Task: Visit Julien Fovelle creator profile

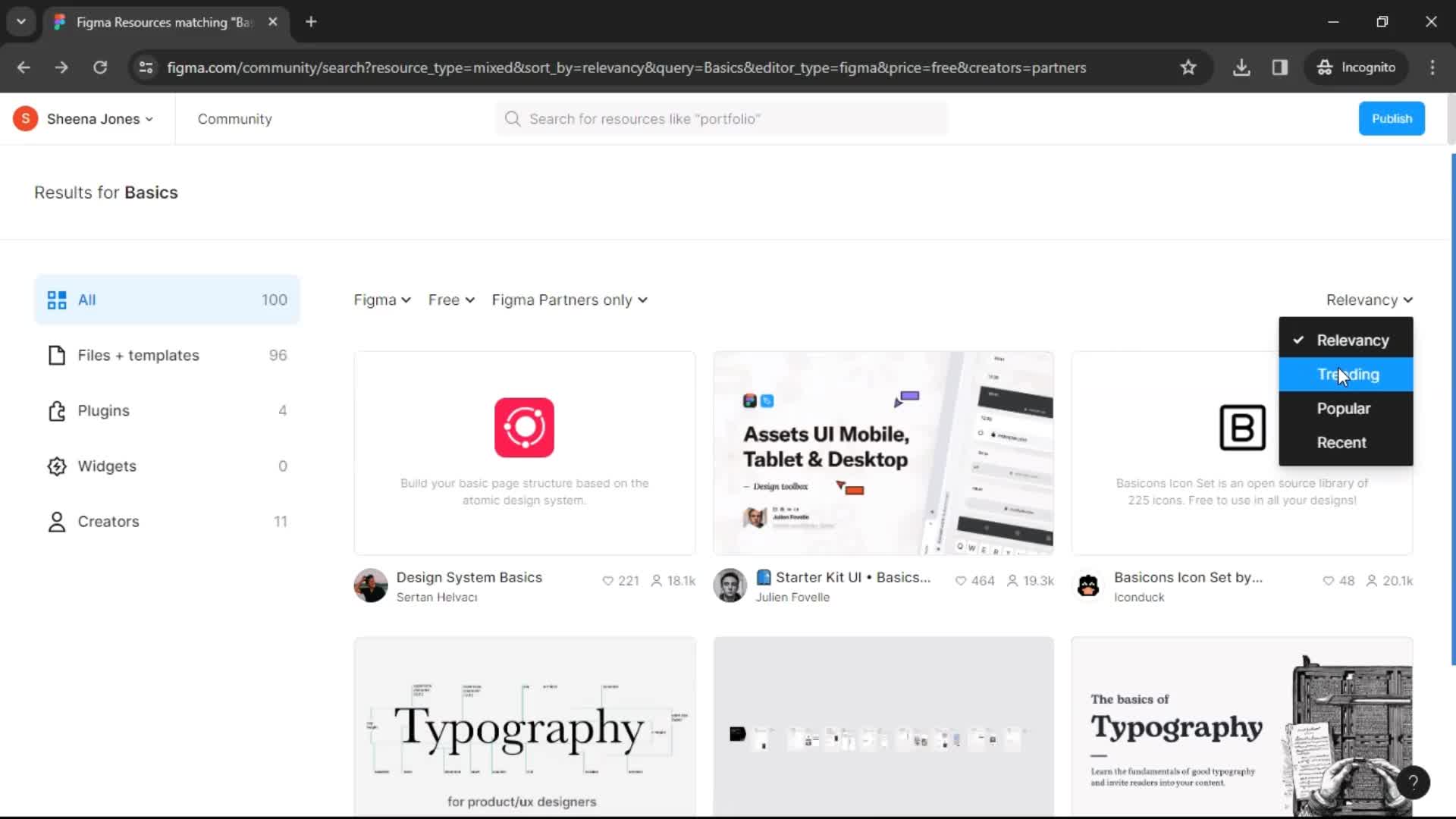Action: (x=792, y=598)
